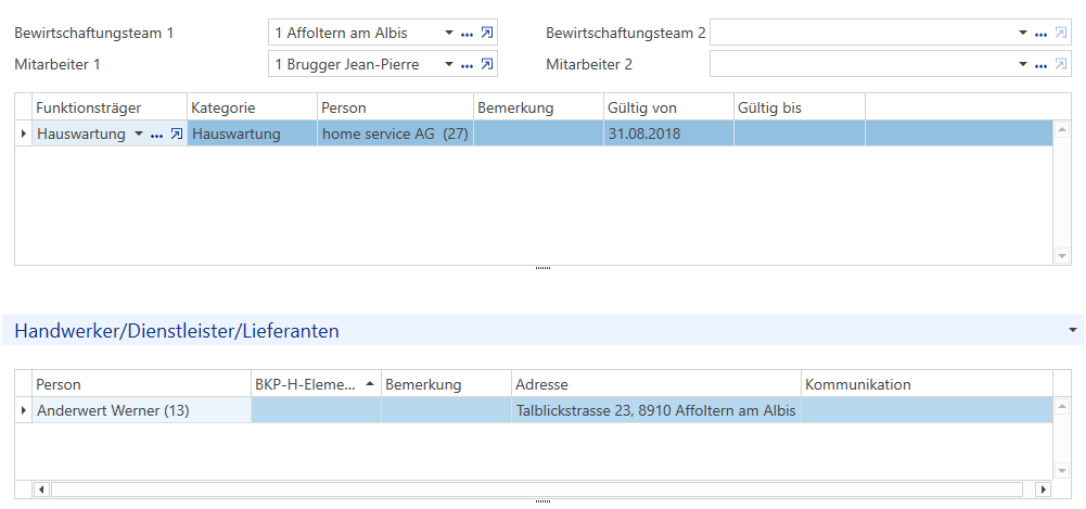
Task: Sort by Gültig bis column header
Action: coord(799,108)
